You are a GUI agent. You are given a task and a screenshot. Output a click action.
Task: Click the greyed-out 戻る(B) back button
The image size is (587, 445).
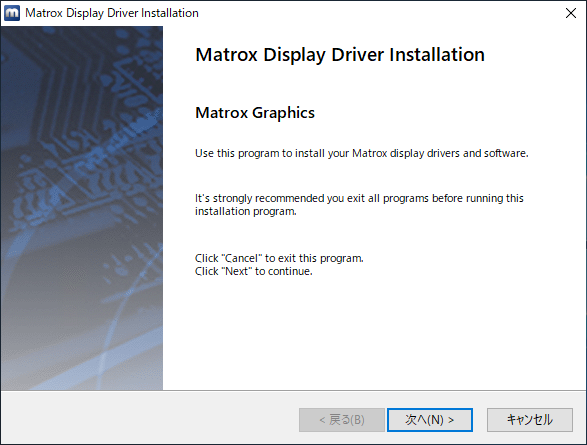pos(342,420)
